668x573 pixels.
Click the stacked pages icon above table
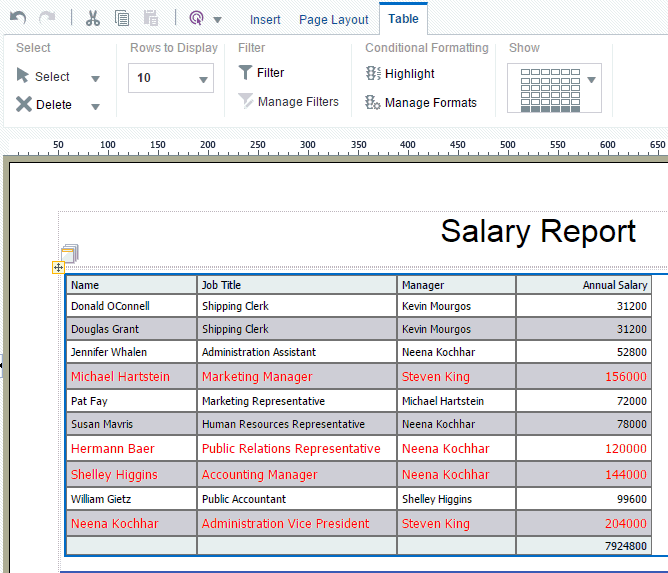(x=69, y=253)
